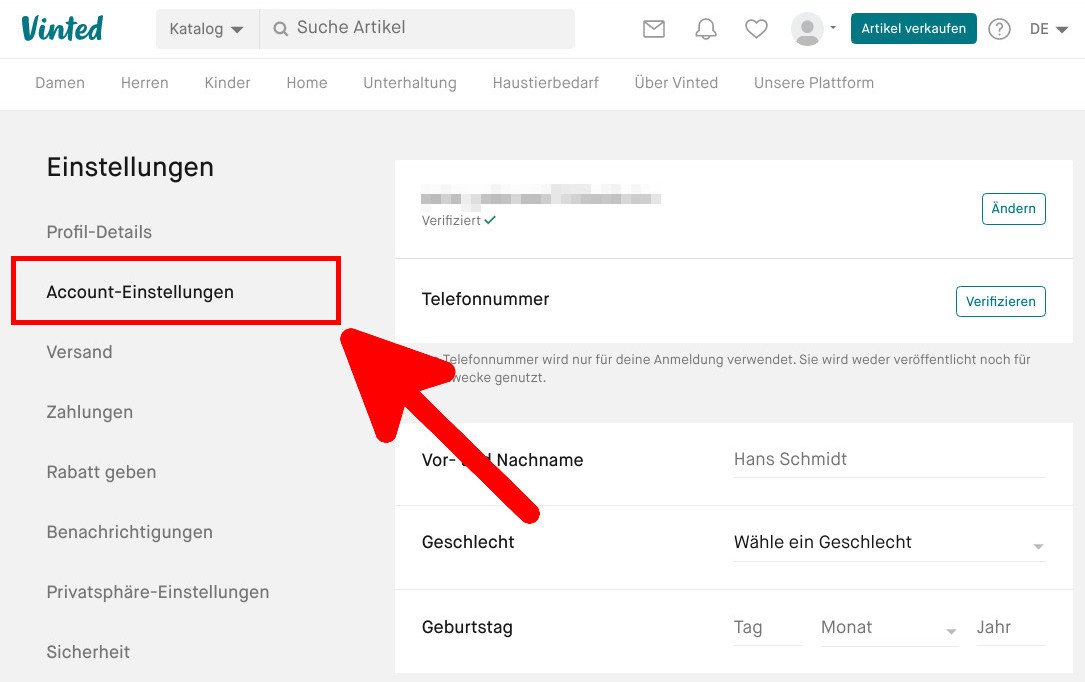This screenshot has width=1085, height=682.
Task: Open the DE language dropdown
Action: (1048, 29)
